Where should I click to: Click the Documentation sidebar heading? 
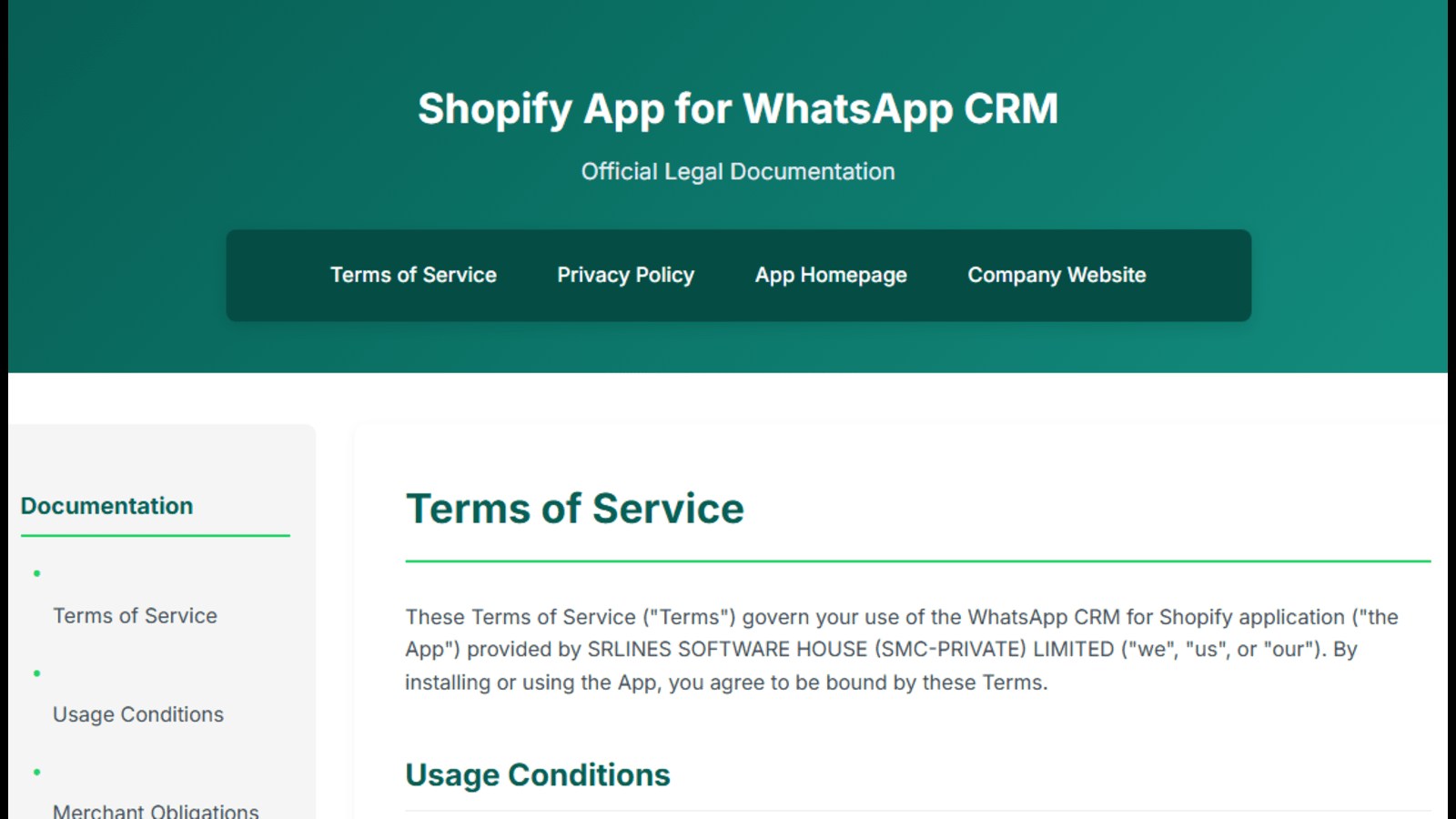[106, 506]
